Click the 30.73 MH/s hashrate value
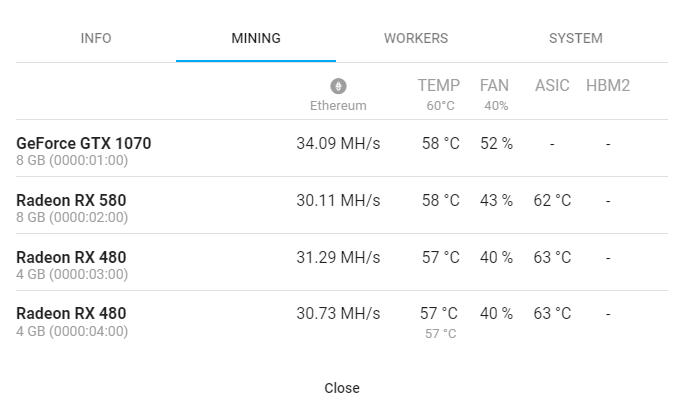677x412 pixels. tap(338, 314)
